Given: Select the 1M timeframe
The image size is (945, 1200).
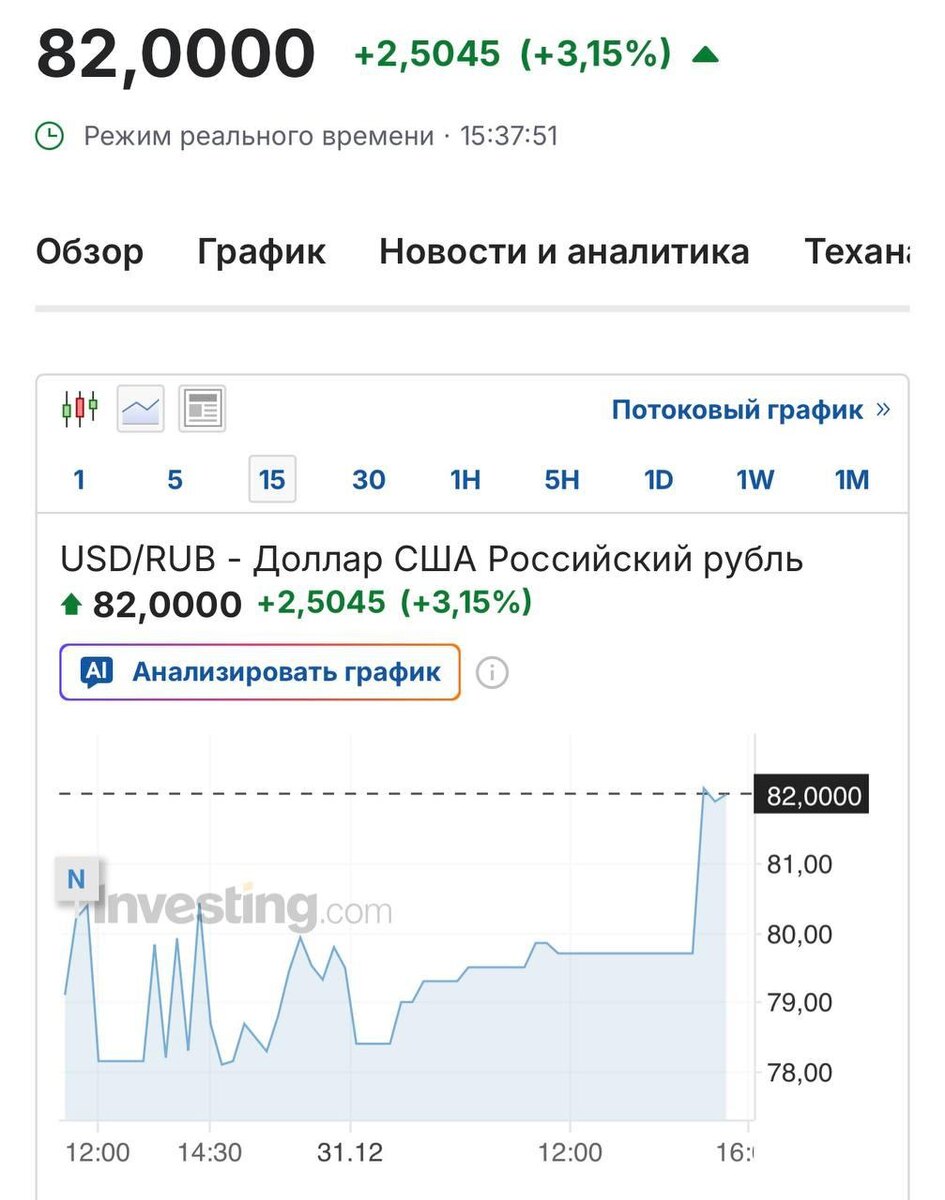Looking at the screenshot, I should (852, 480).
